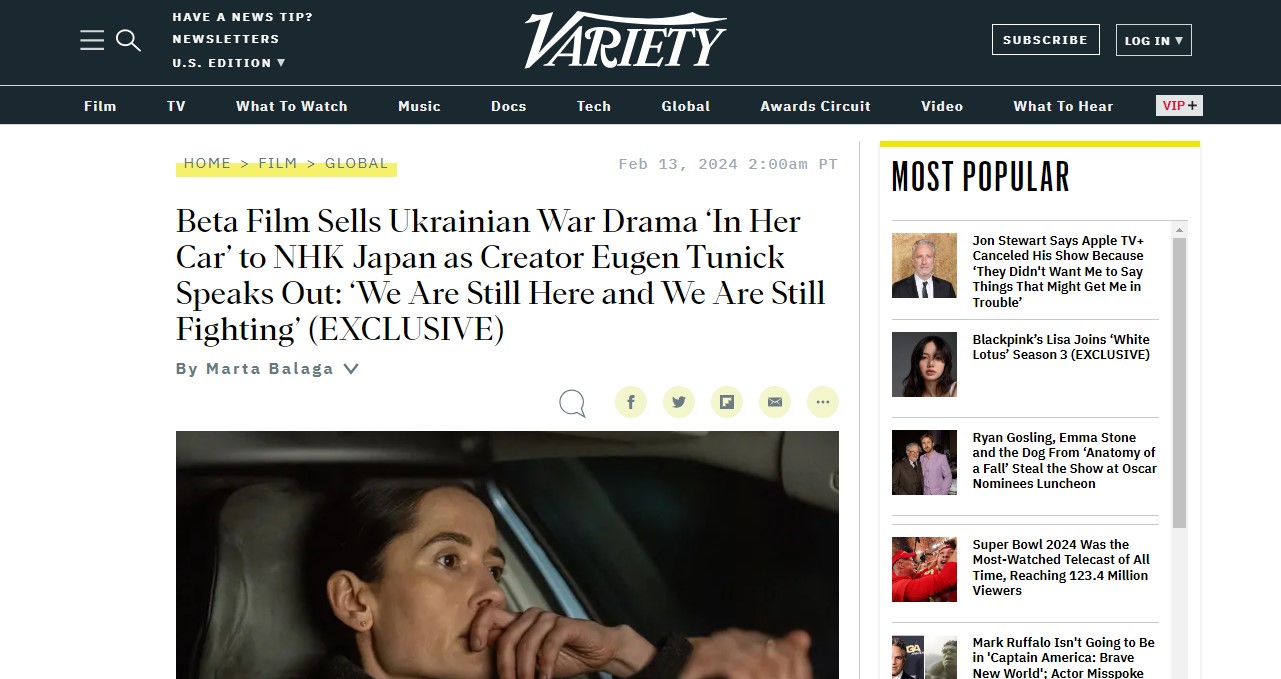Viewport: 1281px width, 679px height.
Task: Share article on Facebook
Action: (x=631, y=402)
